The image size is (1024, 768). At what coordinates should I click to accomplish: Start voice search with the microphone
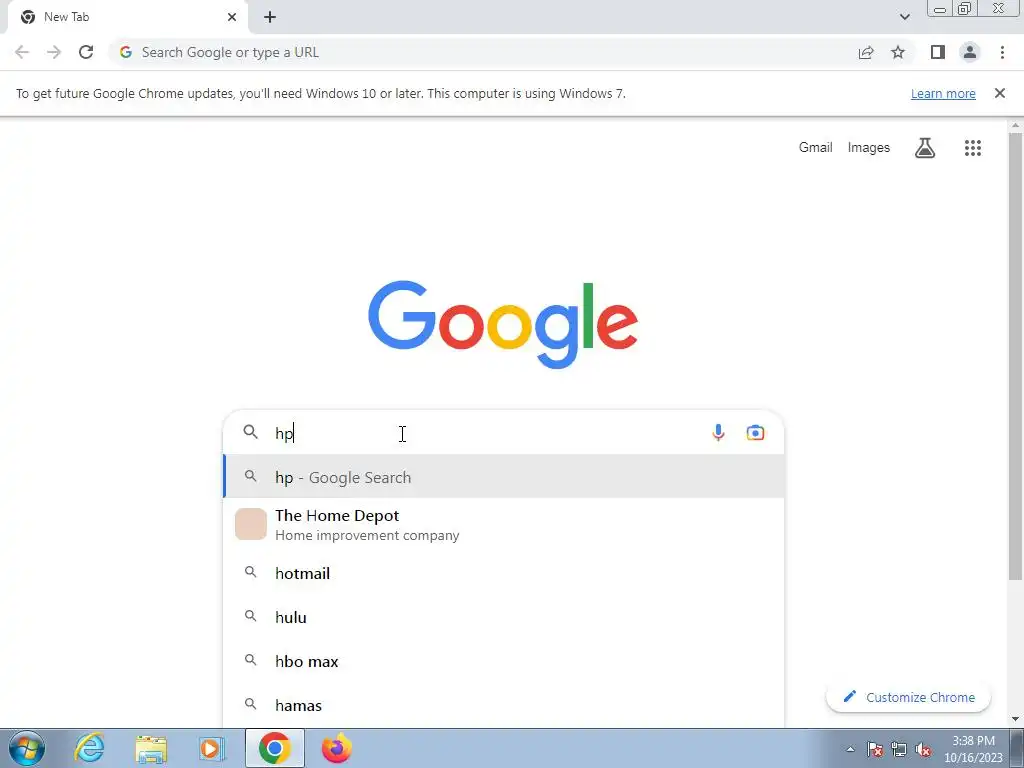[718, 432]
